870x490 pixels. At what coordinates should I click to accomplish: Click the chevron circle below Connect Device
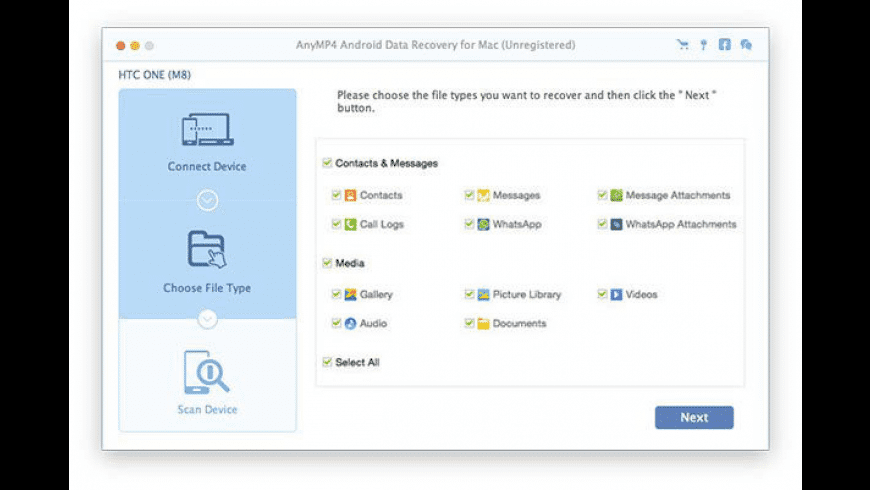pos(208,200)
